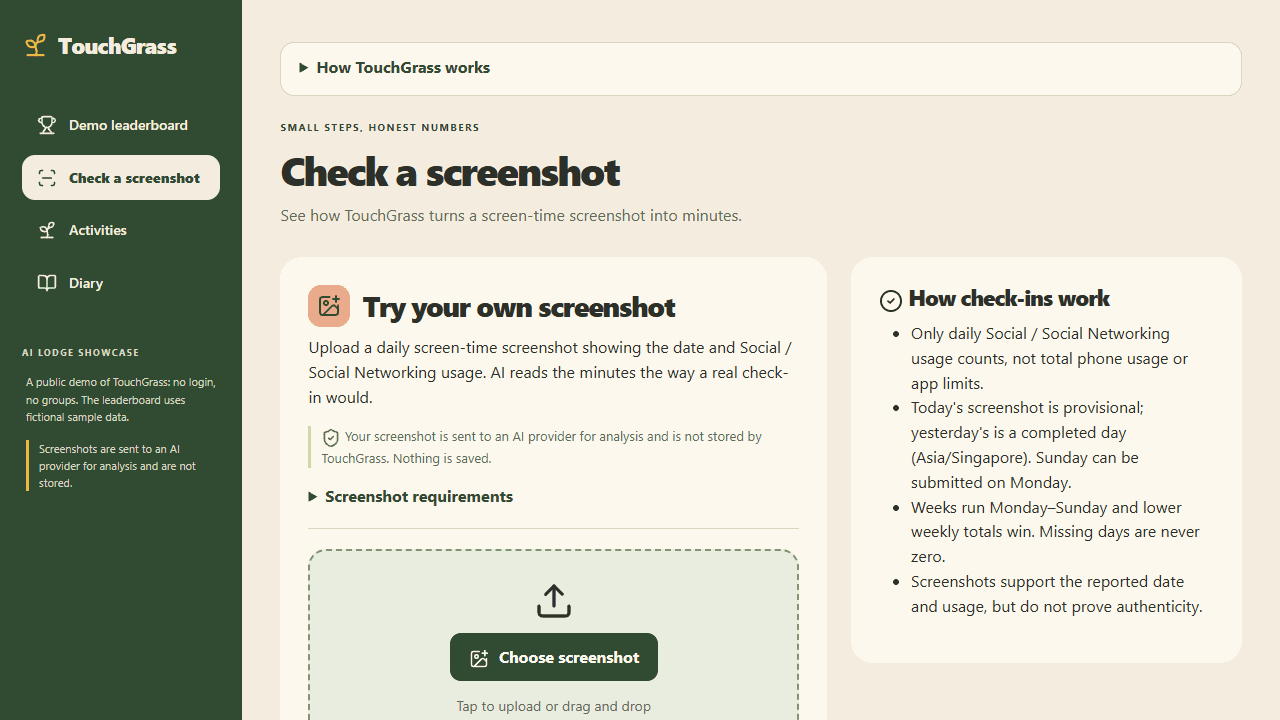Screen dimensions: 1280x720
Task: Click the TouchGrass sprout logo icon
Action: (36, 46)
